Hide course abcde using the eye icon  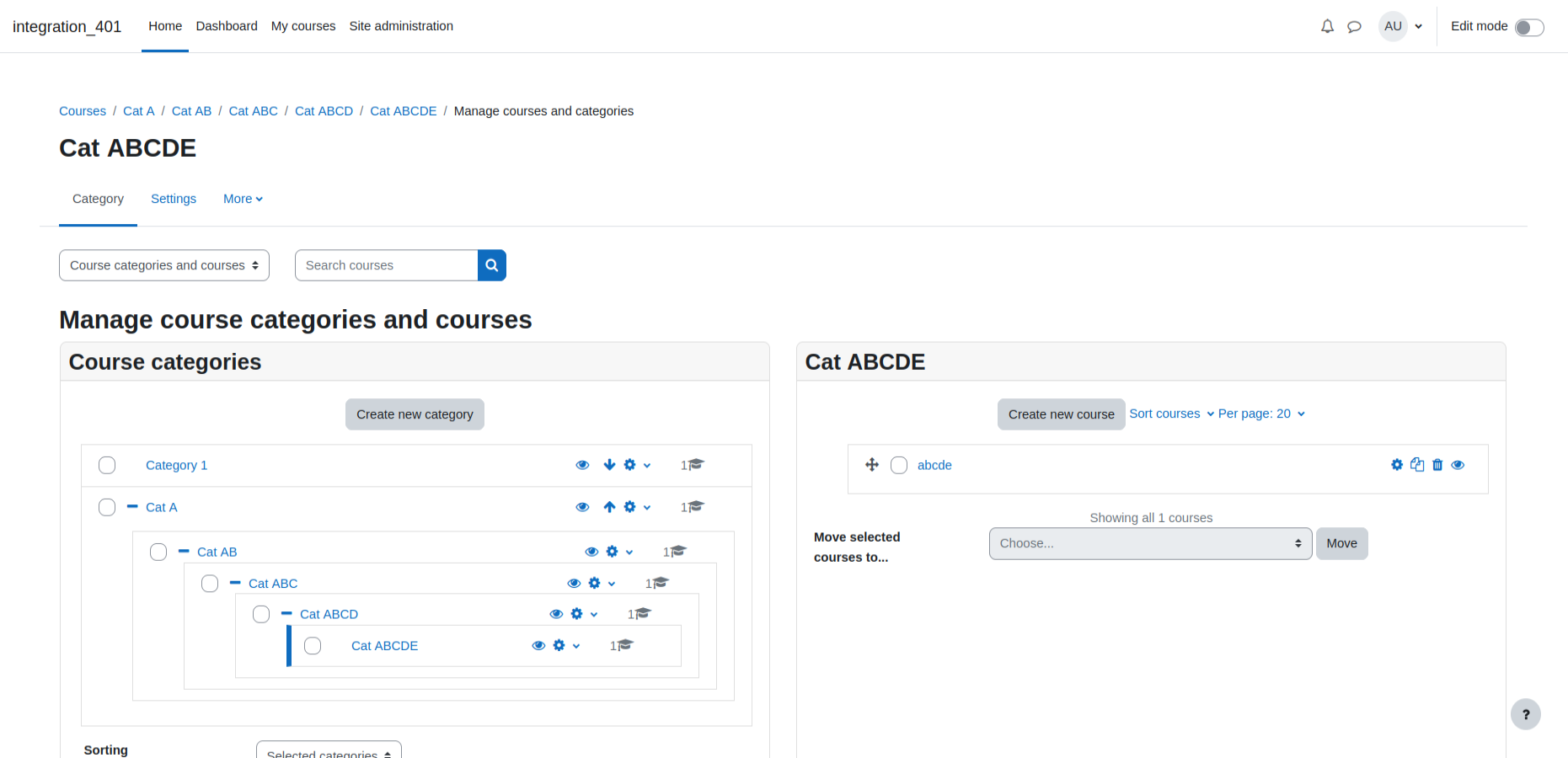pyautogui.click(x=1458, y=465)
